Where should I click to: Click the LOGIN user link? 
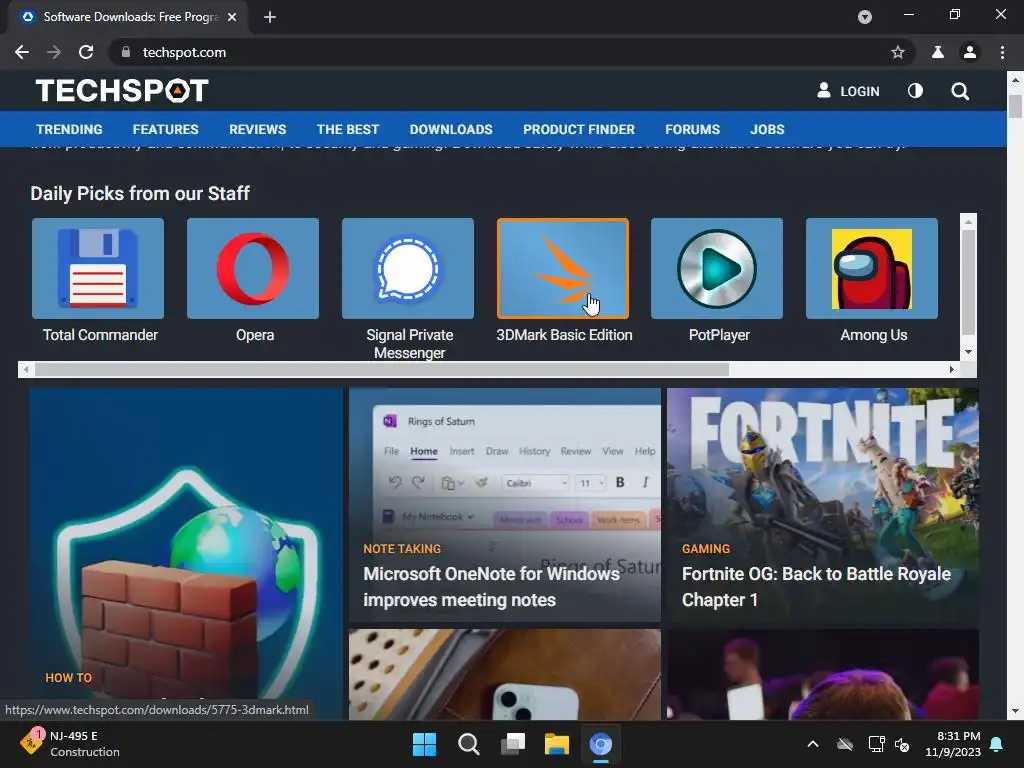(x=848, y=91)
